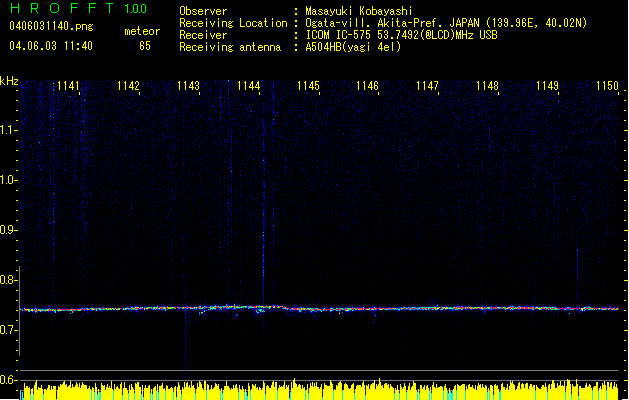Click the 1.0 kHz axis label

click(x=9, y=180)
